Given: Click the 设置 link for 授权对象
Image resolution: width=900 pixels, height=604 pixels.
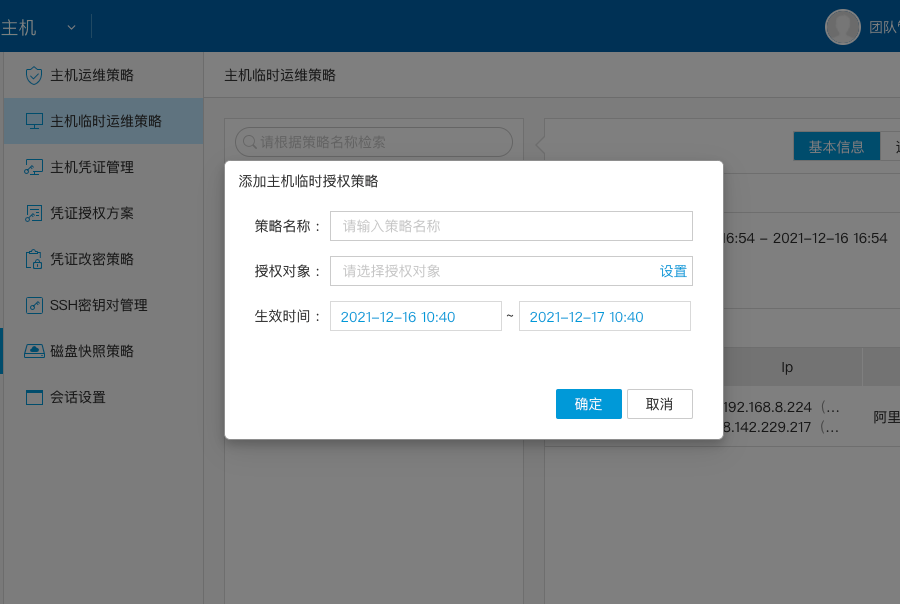Looking at the screenshot, I should click(x=673, y=271).
